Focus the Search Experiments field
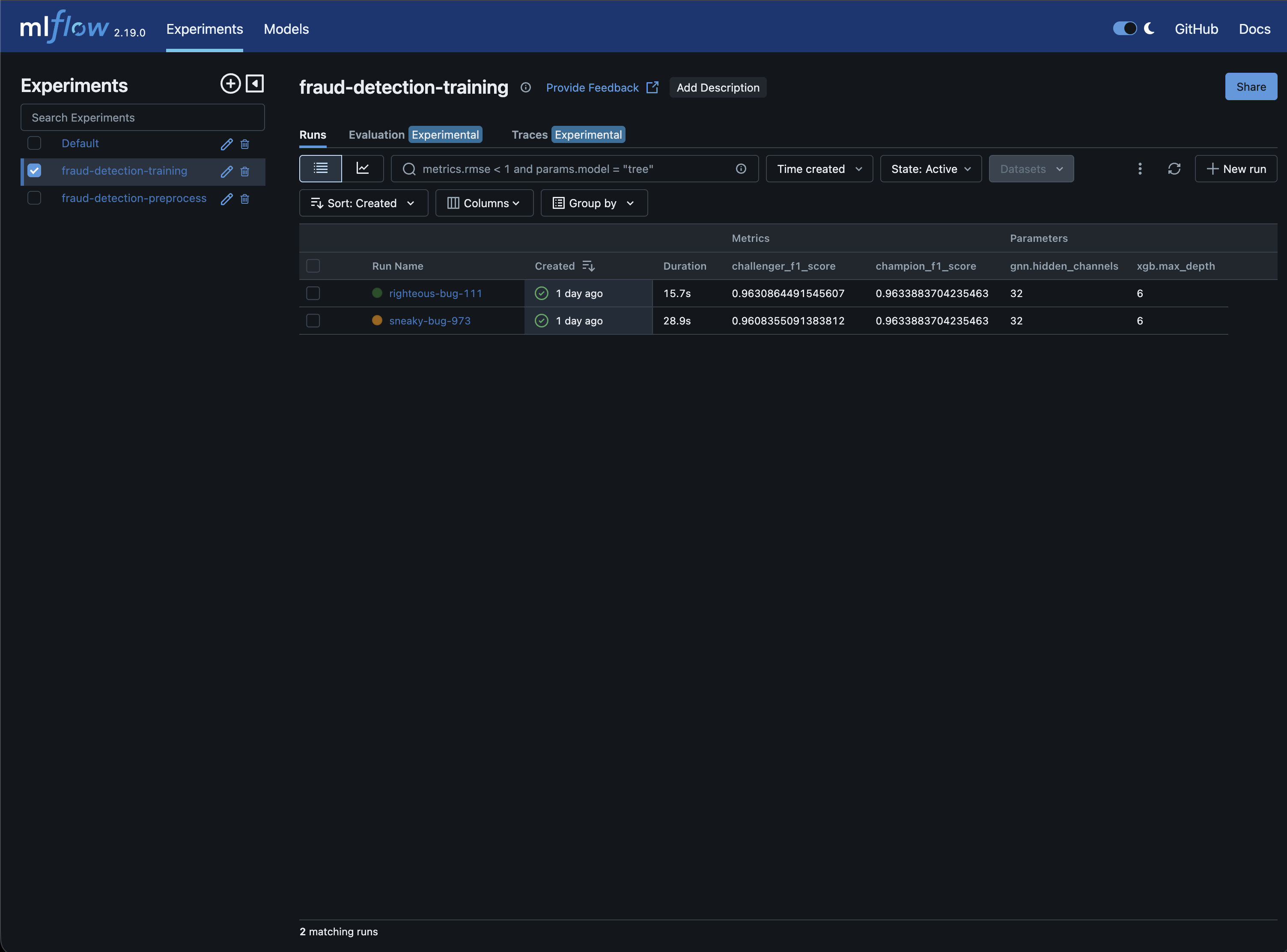This screenshot has height=952, width=1287. tap(143, 118)
